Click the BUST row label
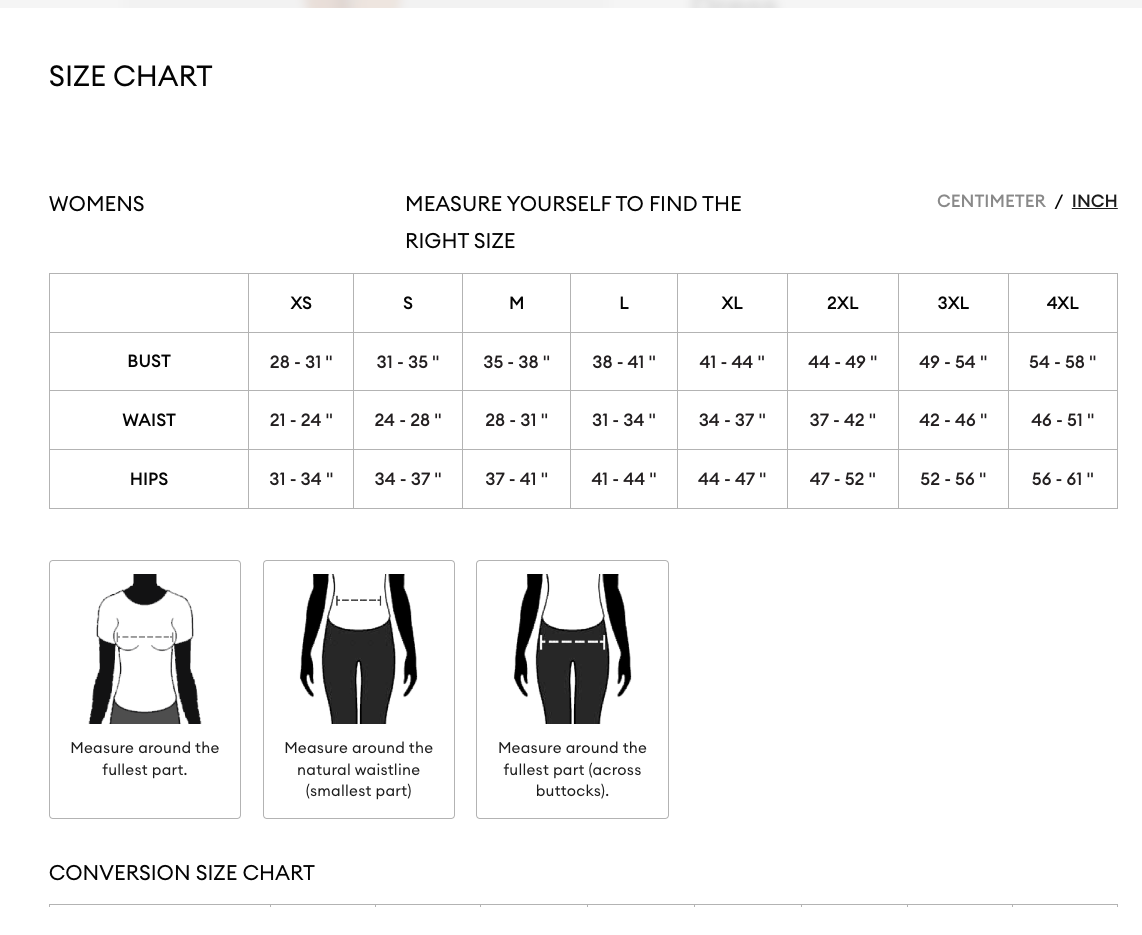 coord(149,361)
